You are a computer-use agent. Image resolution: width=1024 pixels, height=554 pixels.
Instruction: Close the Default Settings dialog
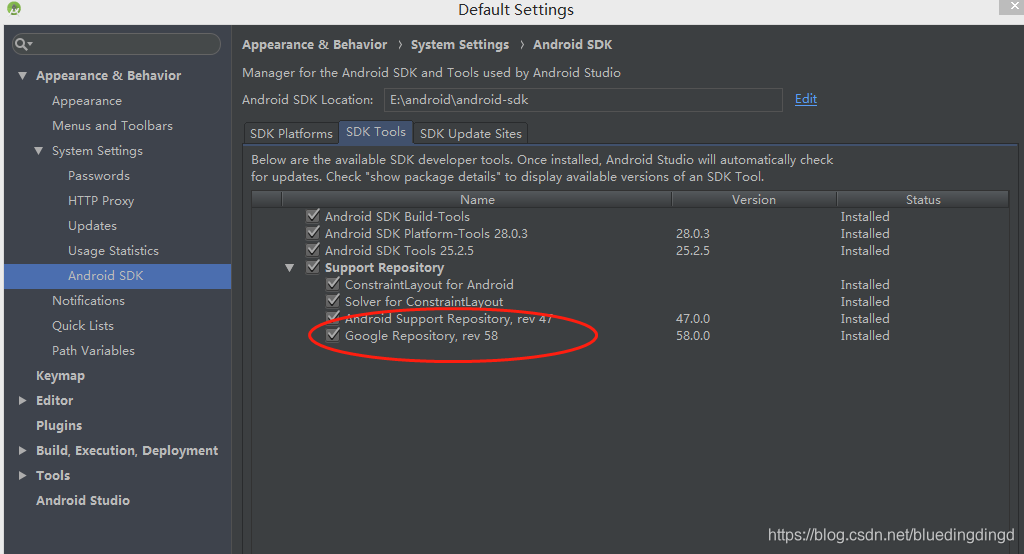click(x=1014, y=6)
